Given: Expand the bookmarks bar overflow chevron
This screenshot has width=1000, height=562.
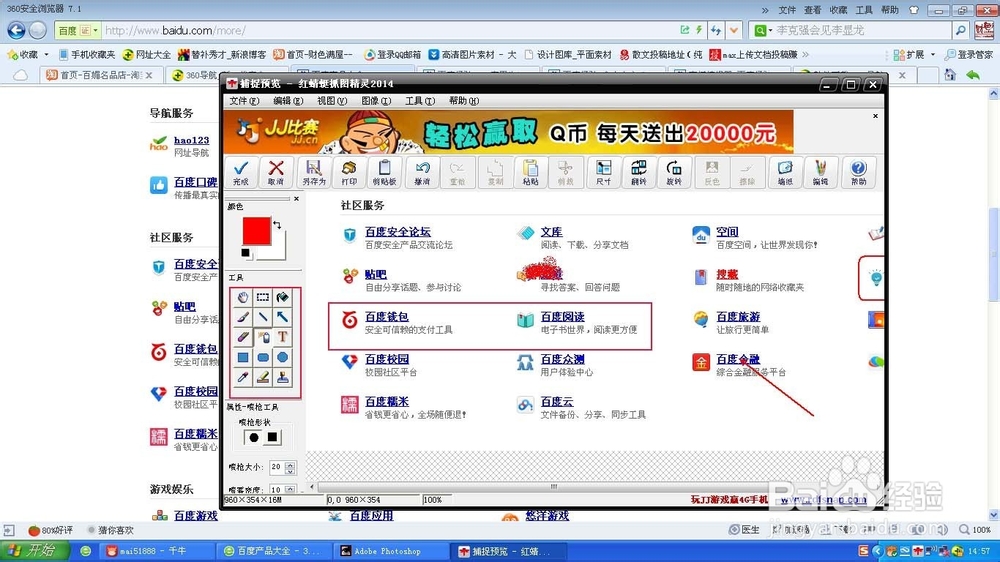Looking at the screenshot, I should pos(805,55).
